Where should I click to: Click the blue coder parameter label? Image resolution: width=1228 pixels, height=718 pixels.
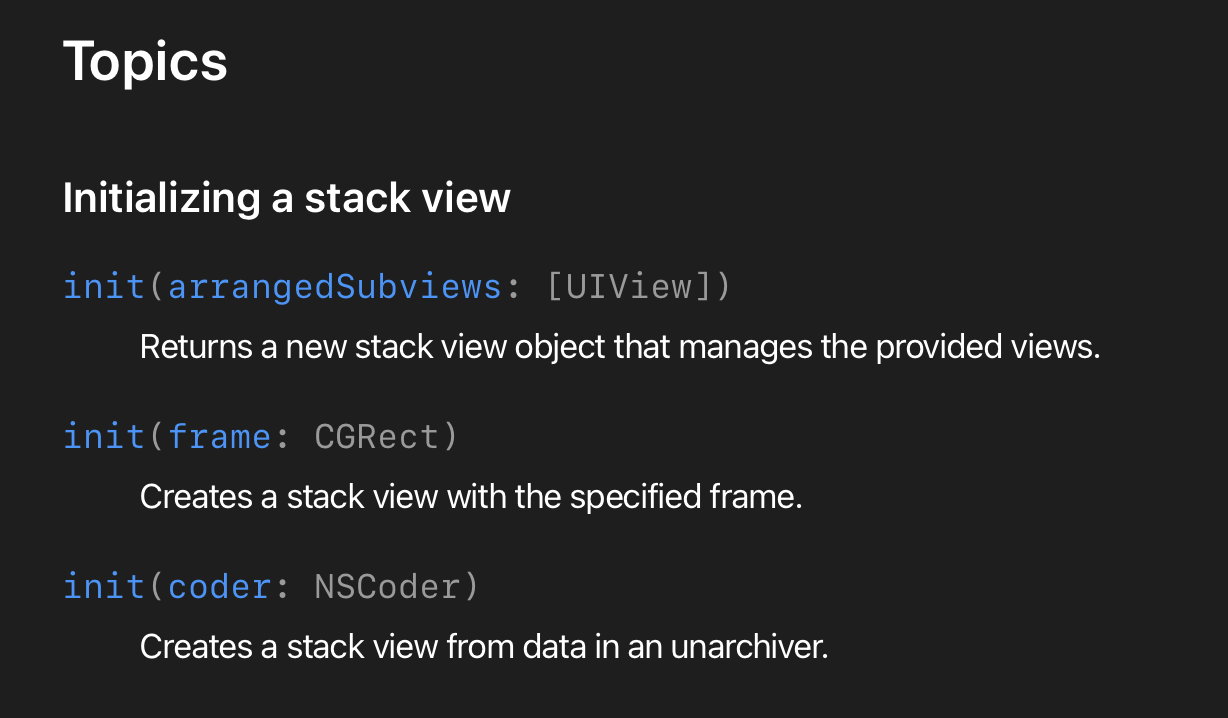coord(219,586)
